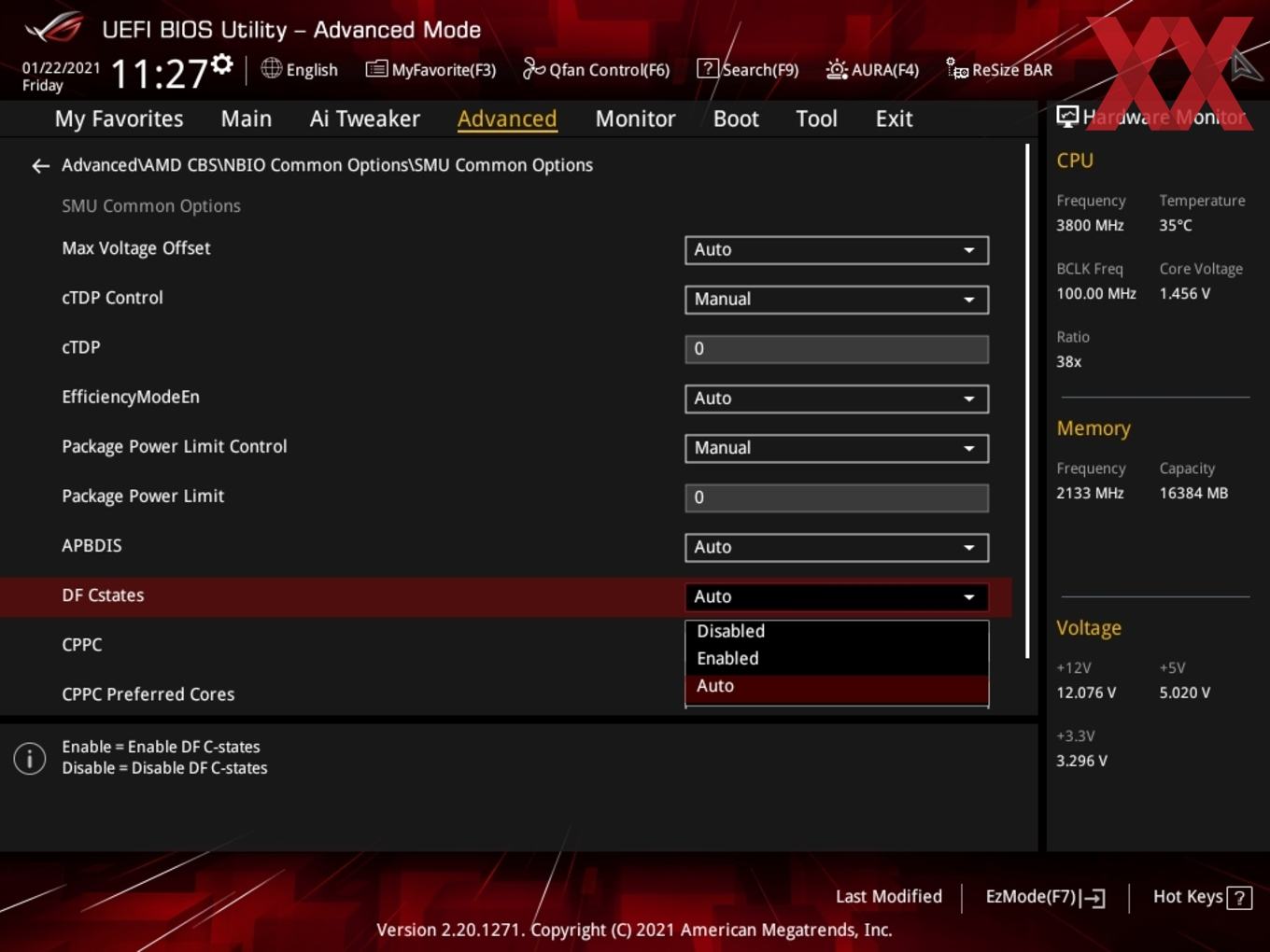Click the ReSize BAR icon
Image resolution: width=1270 pixels, height=952 pixels.
(957, 69)
